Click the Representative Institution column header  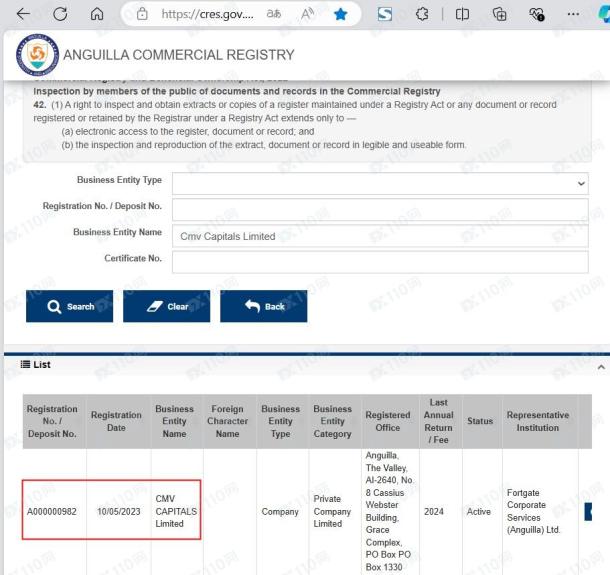(538, 421)
